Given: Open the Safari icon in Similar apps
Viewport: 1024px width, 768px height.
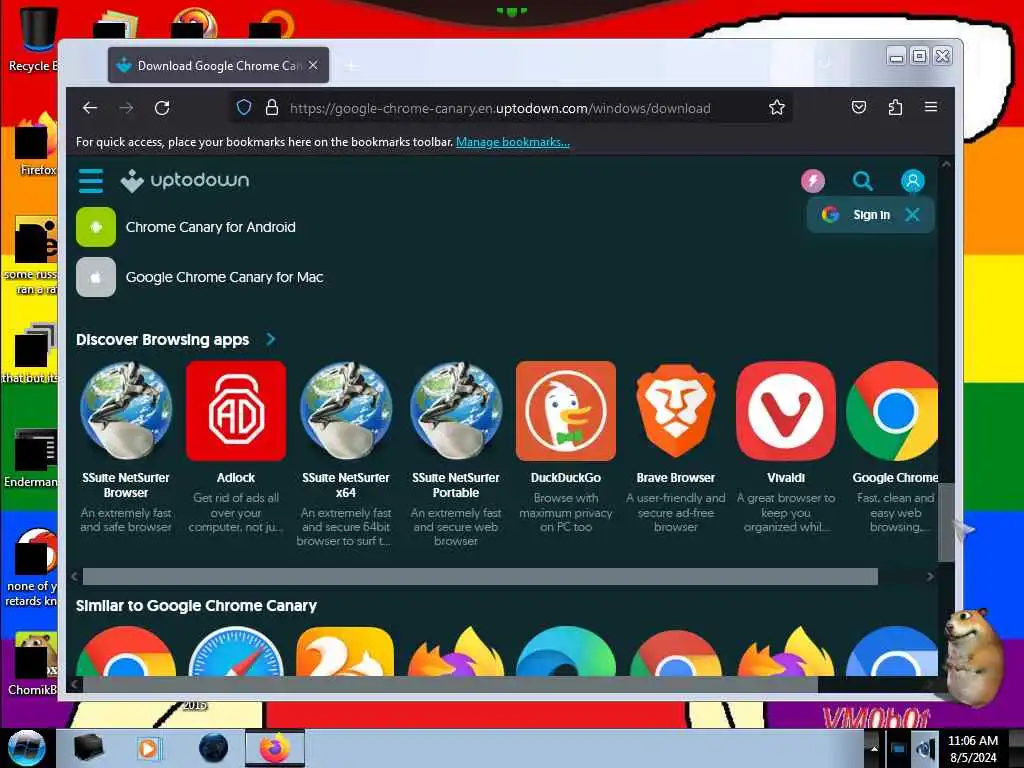Looking at the screenshot, I should click(236, 651).
